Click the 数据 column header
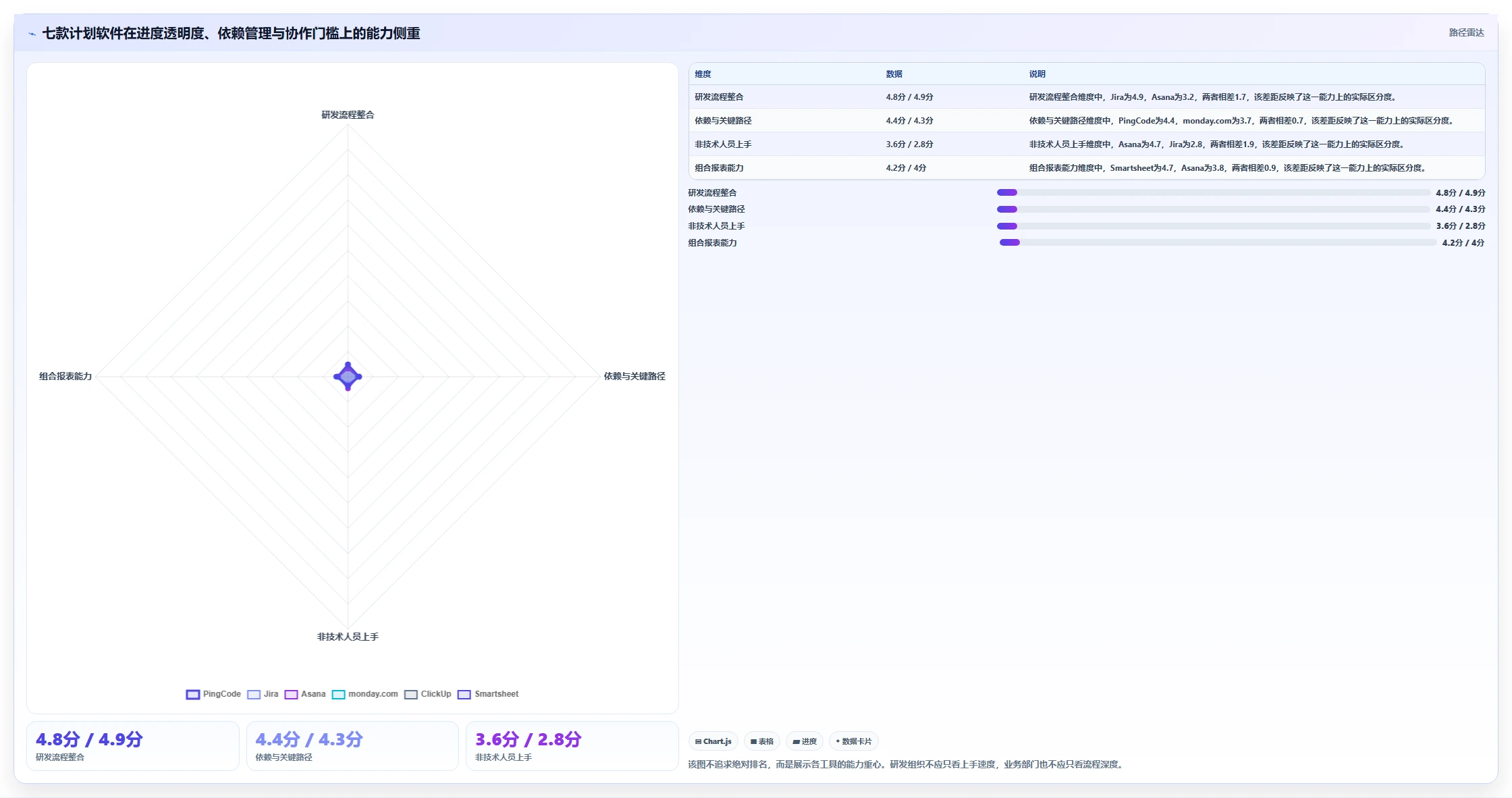 894,74
